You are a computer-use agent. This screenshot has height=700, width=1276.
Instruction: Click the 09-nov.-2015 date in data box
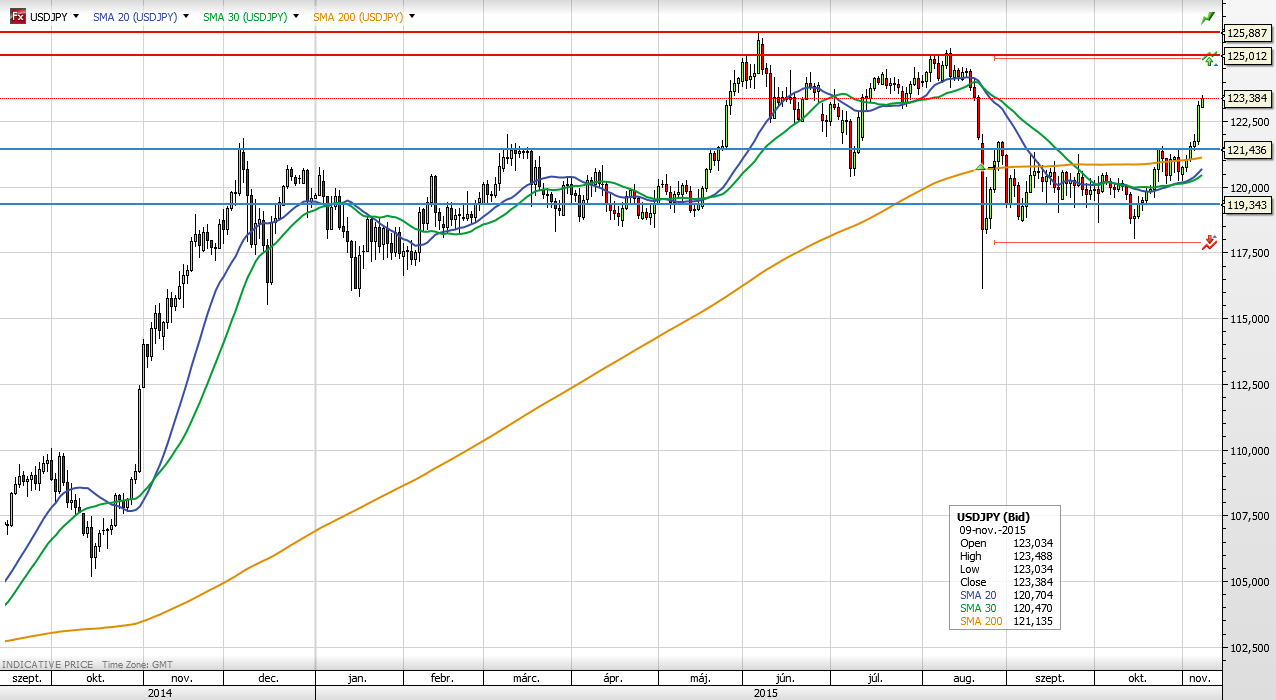992,530
